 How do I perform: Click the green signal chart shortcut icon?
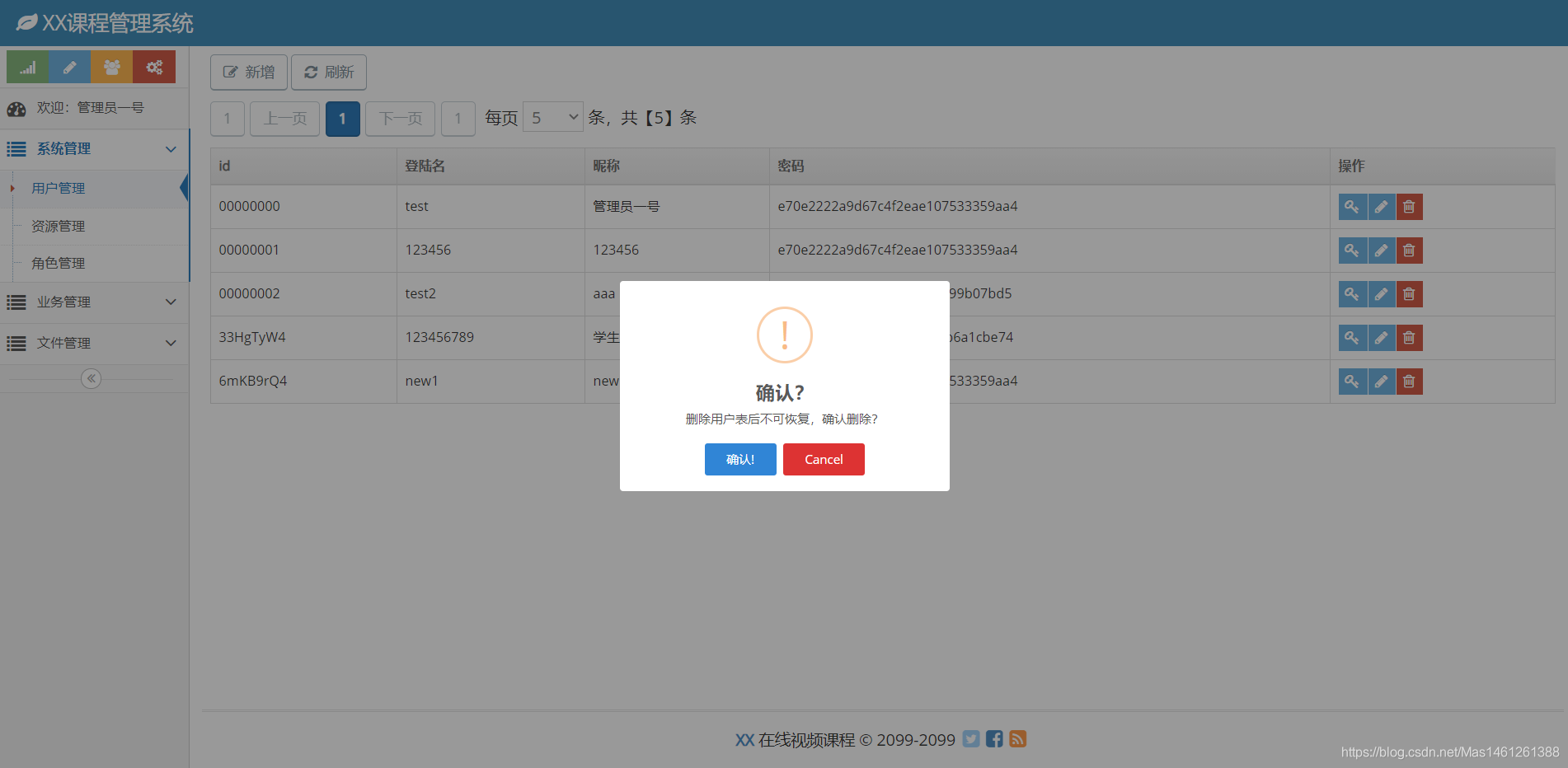[28, 67]
